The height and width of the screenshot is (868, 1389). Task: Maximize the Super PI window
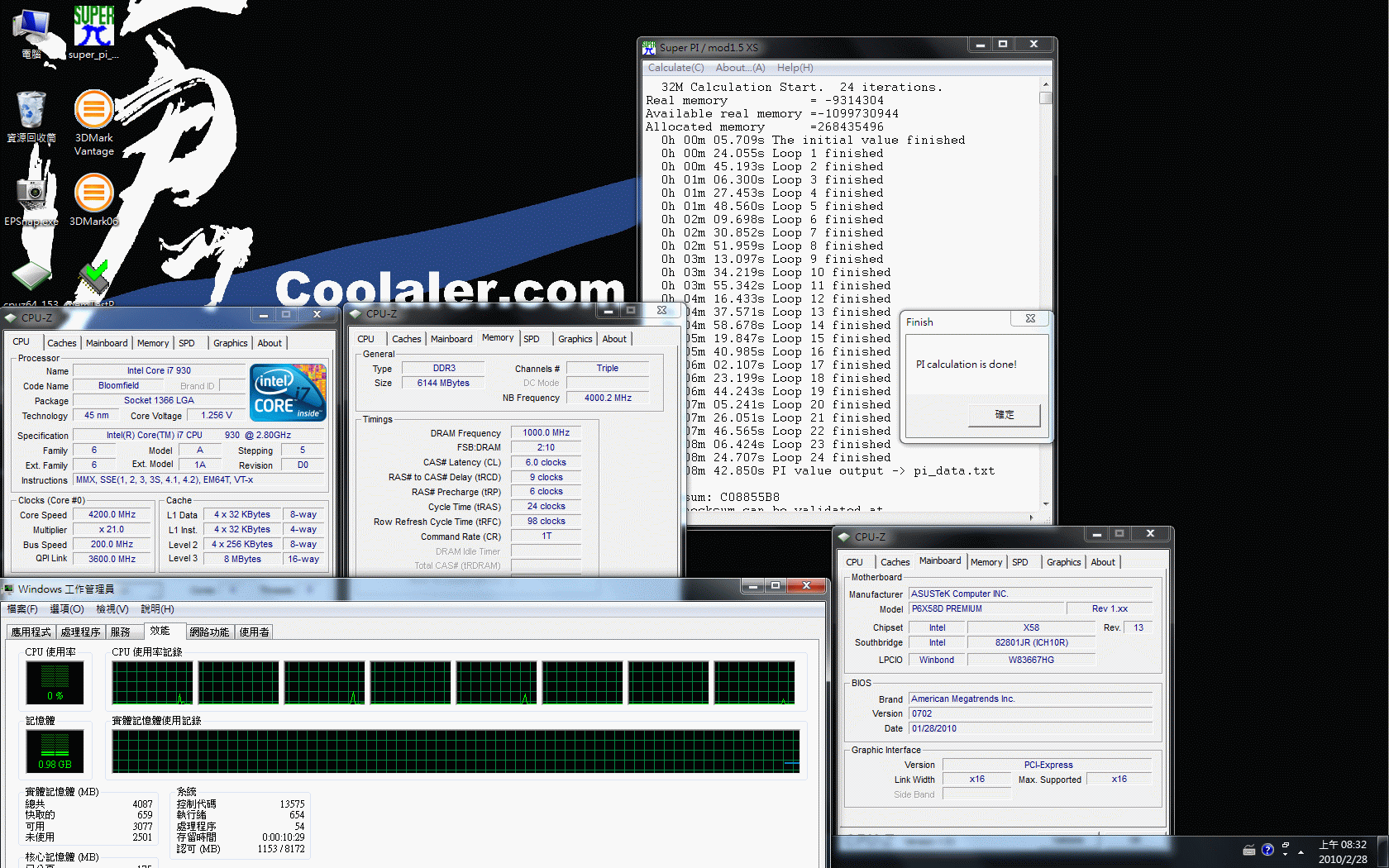pyautogui.click(x=1003, y=45)
